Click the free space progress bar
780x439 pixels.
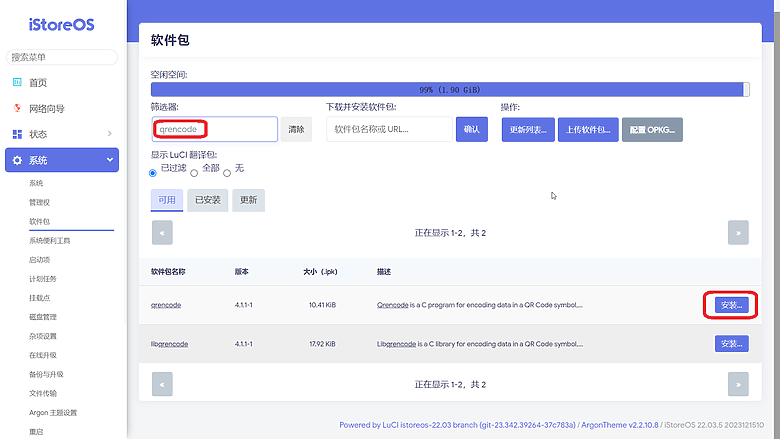[450, 89]
